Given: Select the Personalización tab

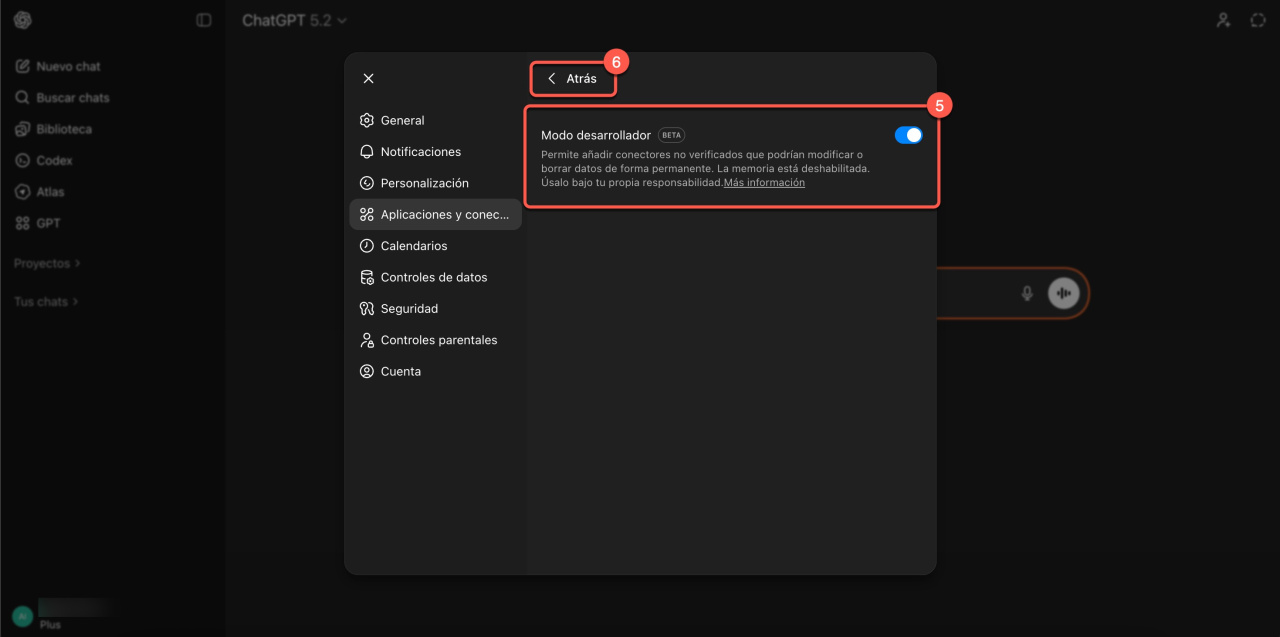Looking at the screenshot, I should tap(424, 183).
